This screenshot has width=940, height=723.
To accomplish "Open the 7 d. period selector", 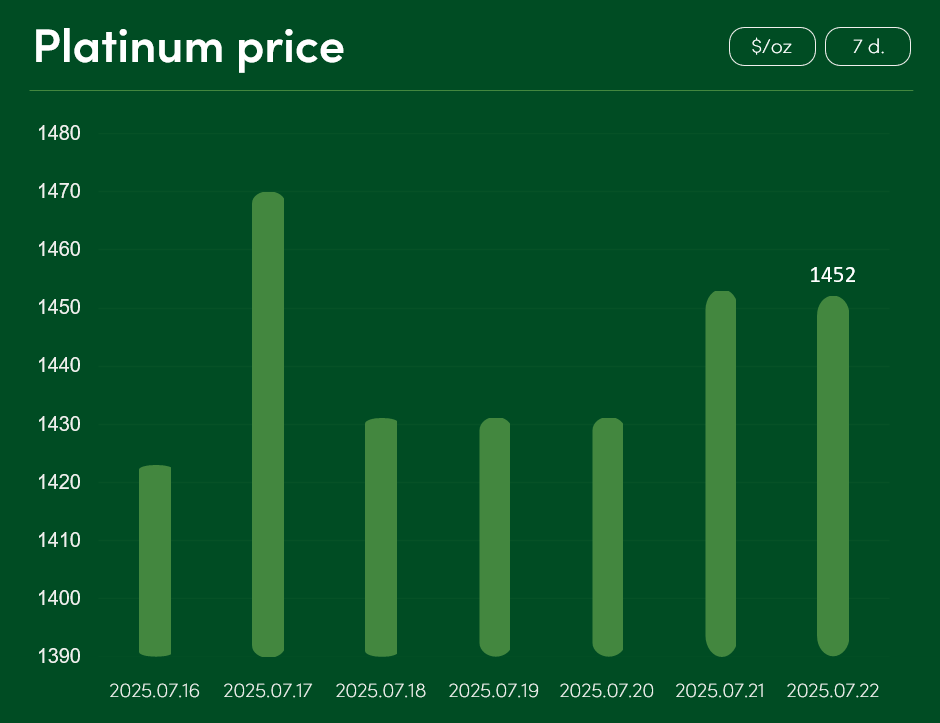I will click(868, 46).
